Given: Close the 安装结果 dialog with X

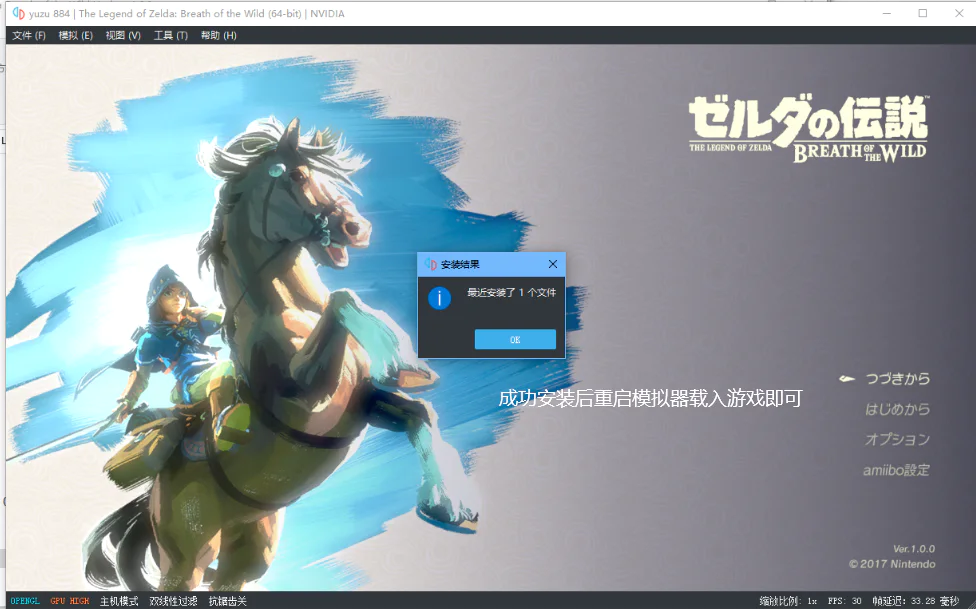Looking at the screenshot, I should coord(553,264).
